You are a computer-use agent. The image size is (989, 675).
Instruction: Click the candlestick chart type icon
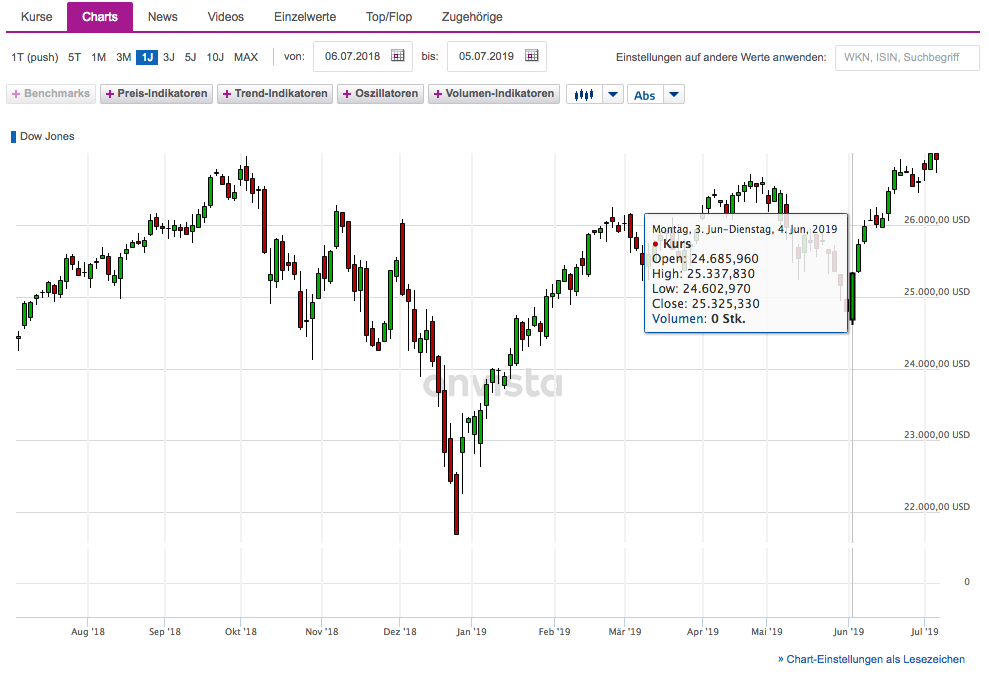point(584,94)
